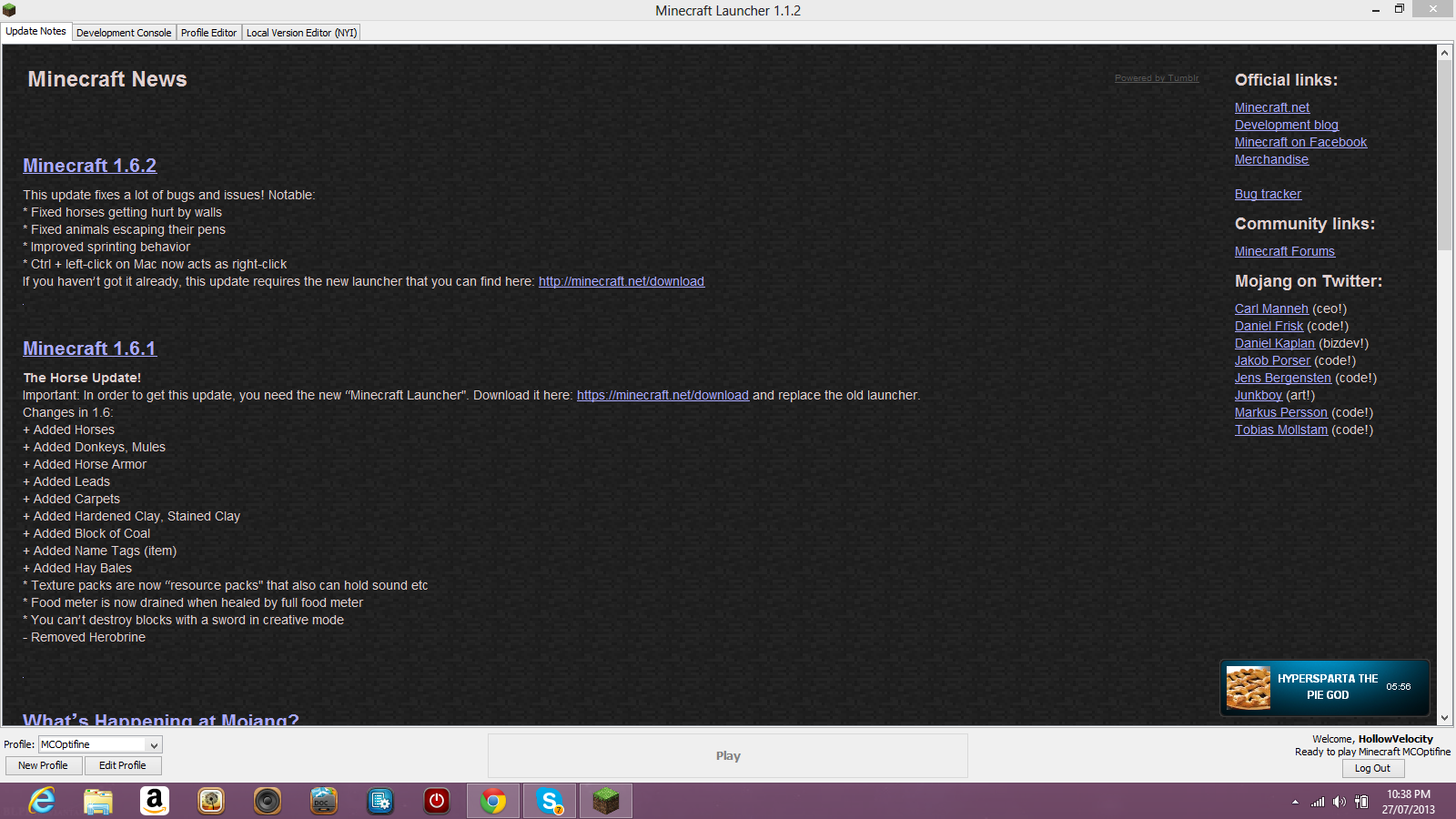Open the volume control tray icon
The height and width of the screenshot is (819, 1456).
pos(1340,802)
